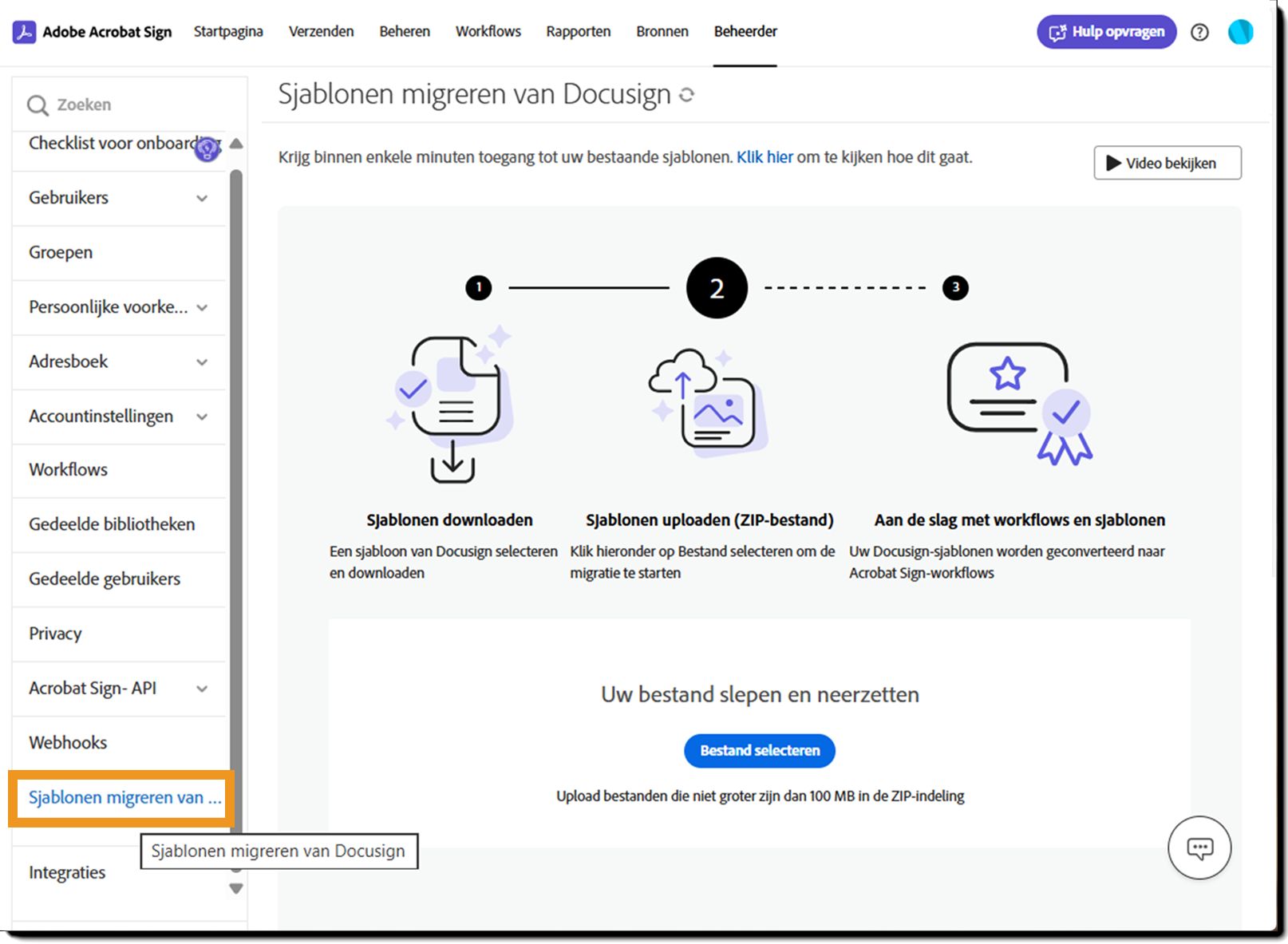Open the Privacy sidebar item
Viewport: 1288px width, 944px height.
[x=118, y=634]
